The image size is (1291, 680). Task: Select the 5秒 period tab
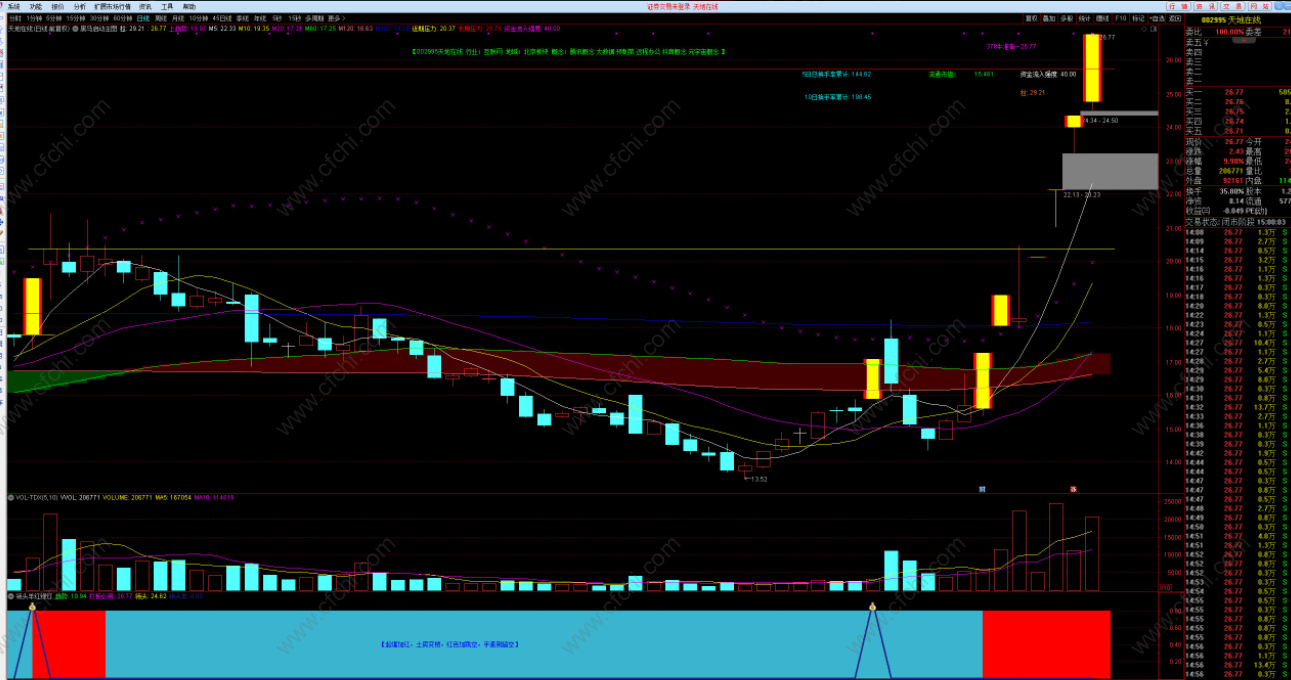tap(276, 18)
